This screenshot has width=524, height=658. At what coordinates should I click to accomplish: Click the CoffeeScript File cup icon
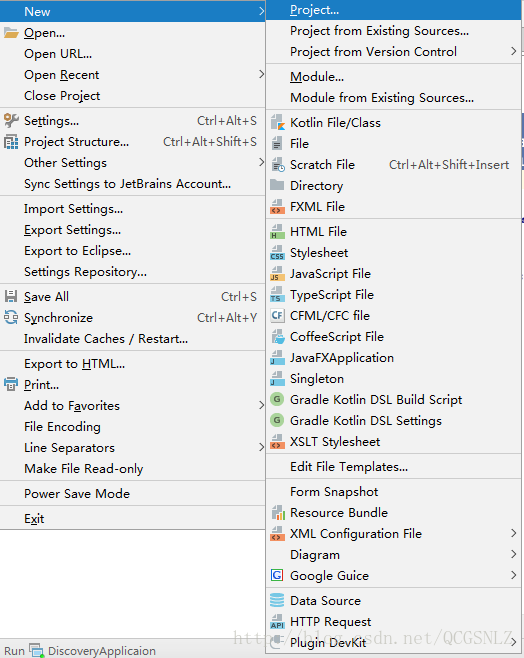tap(277, 337)
